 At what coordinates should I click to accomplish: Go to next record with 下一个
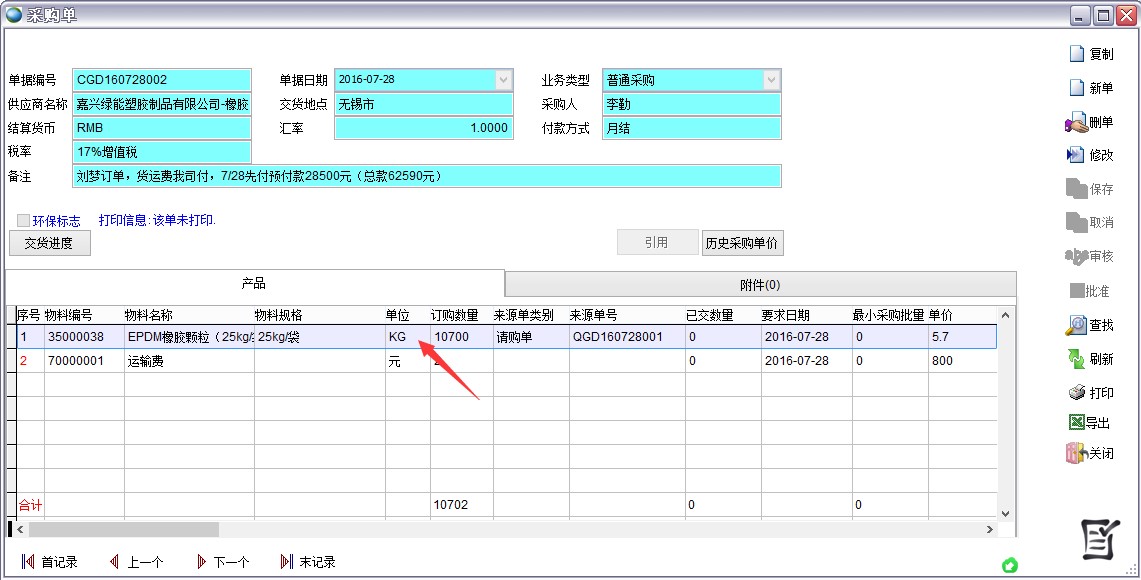pos(222,562)
